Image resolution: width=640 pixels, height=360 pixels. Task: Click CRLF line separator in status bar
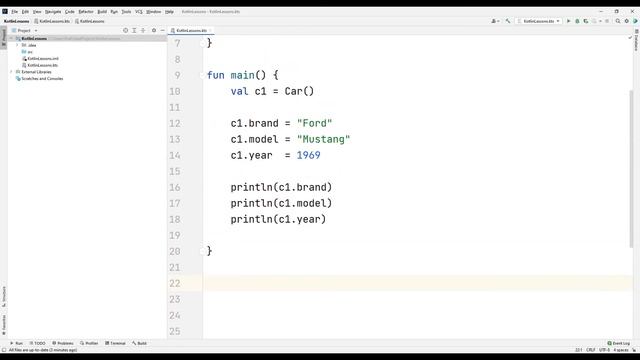pos(591,350)
